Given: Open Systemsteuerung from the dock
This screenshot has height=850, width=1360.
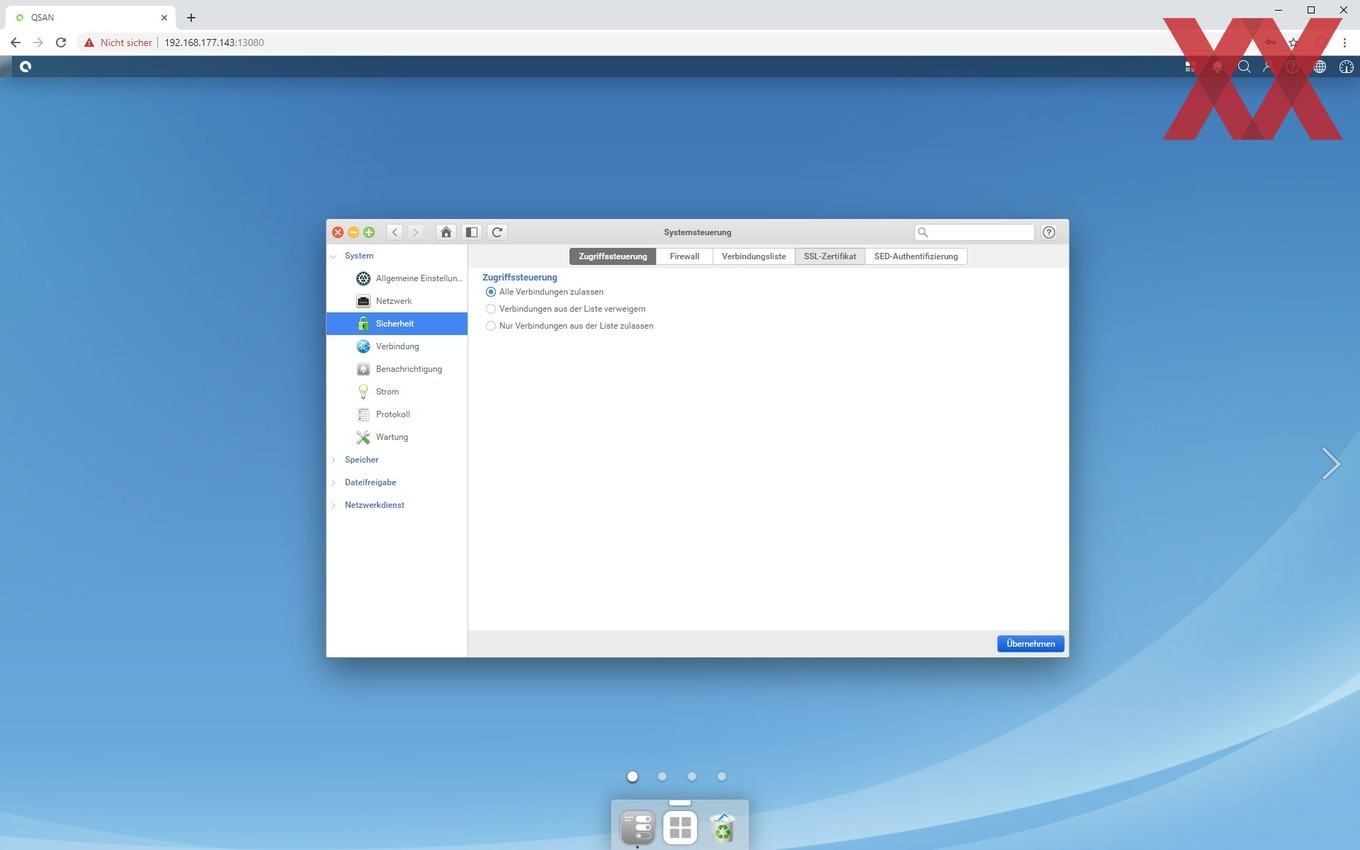Looking at the screenshot, I should pos(638,828).
